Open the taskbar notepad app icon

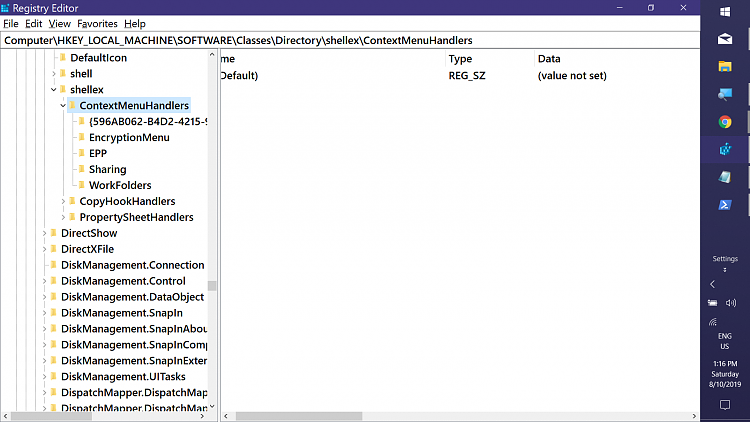tap(725, 177)
